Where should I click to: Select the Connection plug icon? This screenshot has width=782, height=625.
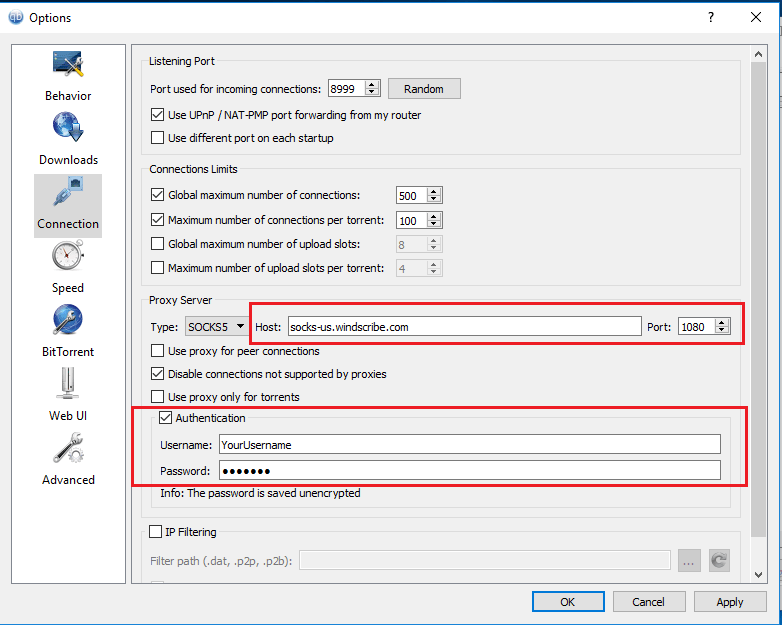[x=68, y=192]
